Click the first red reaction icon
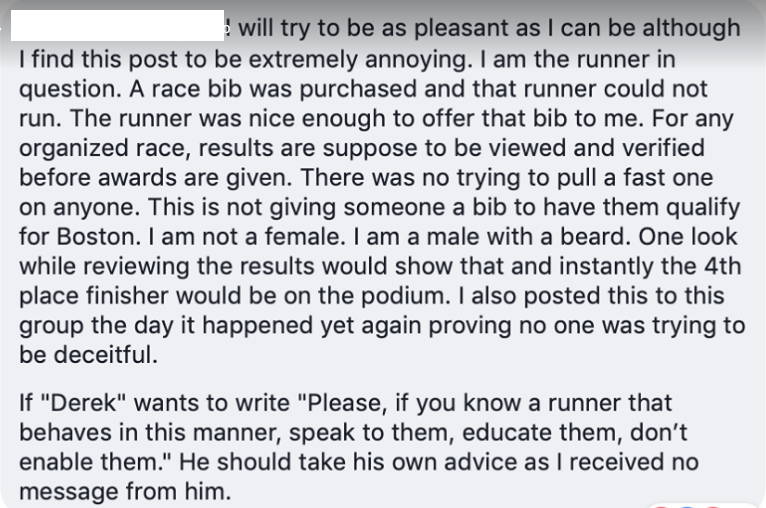The width and height of the screenshot is (766, 508). 661,507
